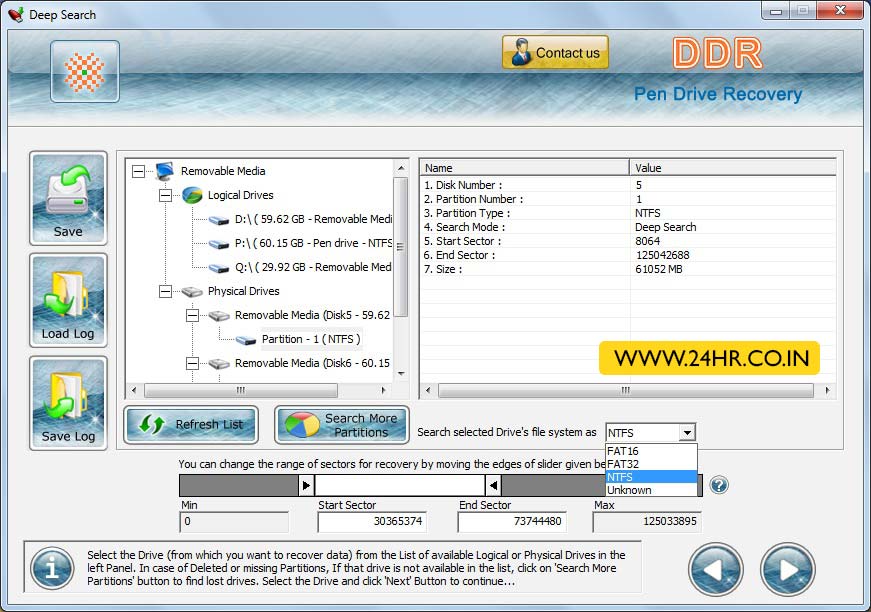Click the 'Deep Search' value cell
The image size is (871, 612).
[x=665, y=227]
